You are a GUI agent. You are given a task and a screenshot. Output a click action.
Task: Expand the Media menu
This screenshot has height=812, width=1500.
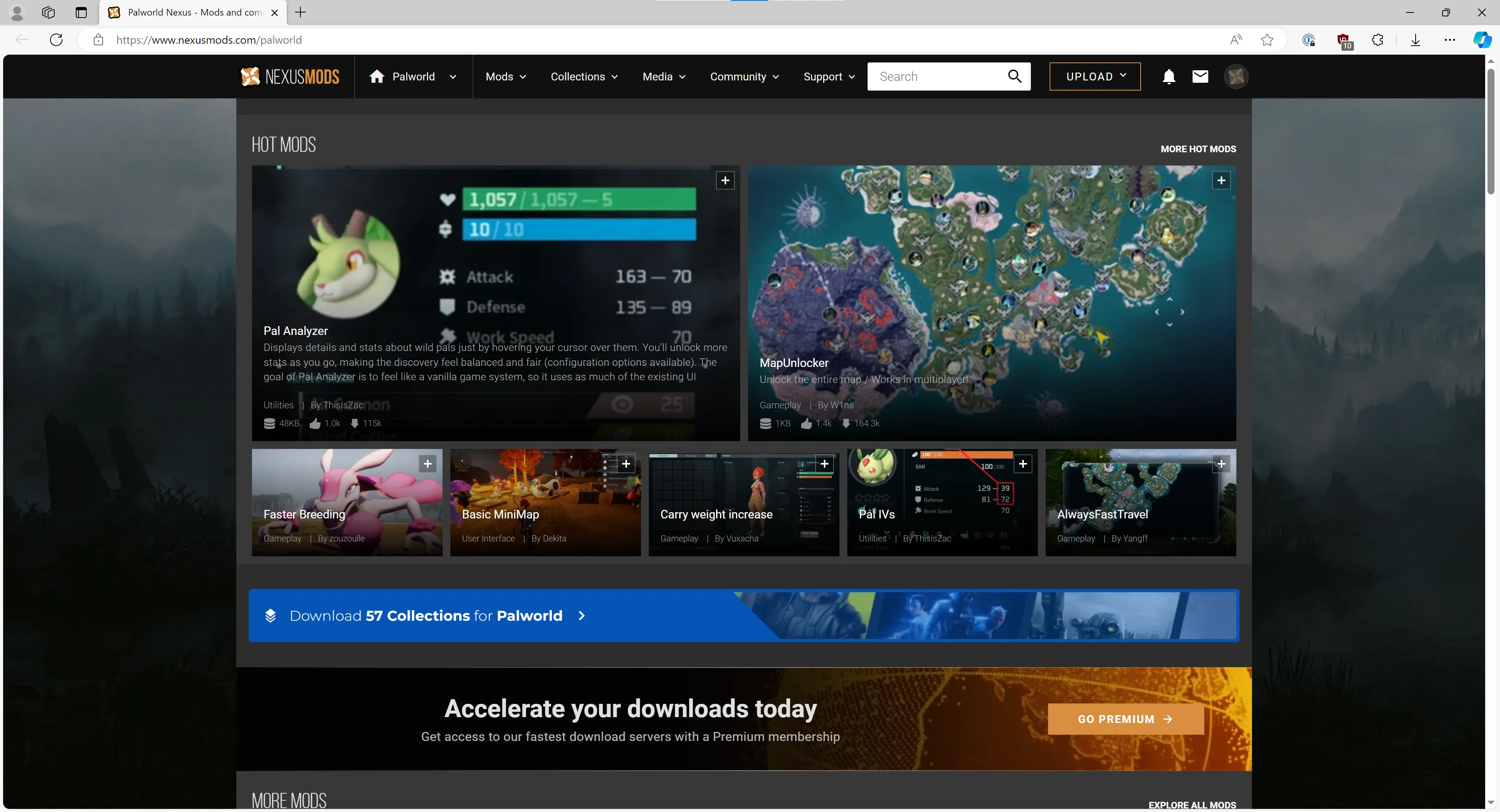tap(664, 77)
